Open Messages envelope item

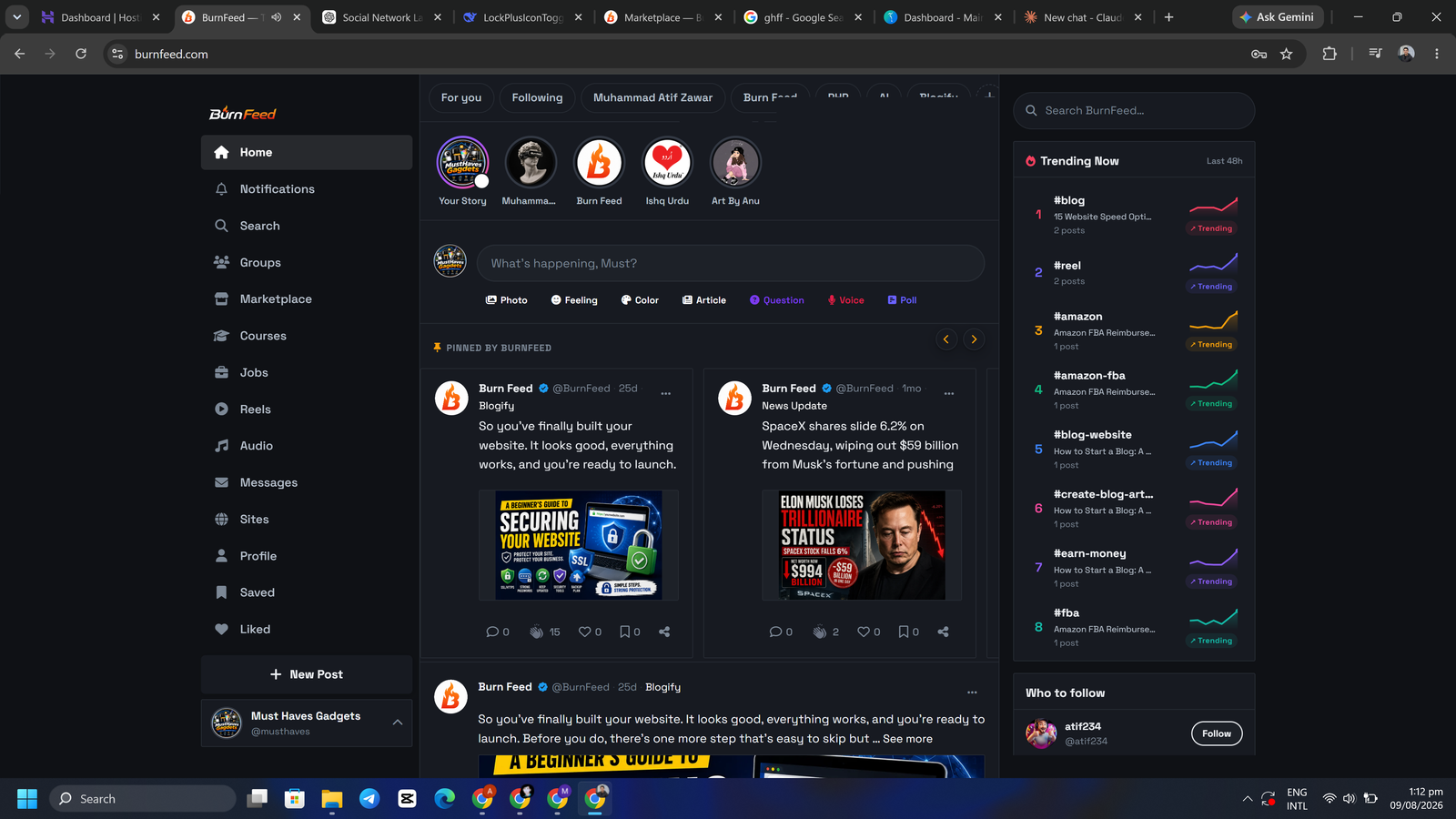pyautogui.click(x=306, y=482)
